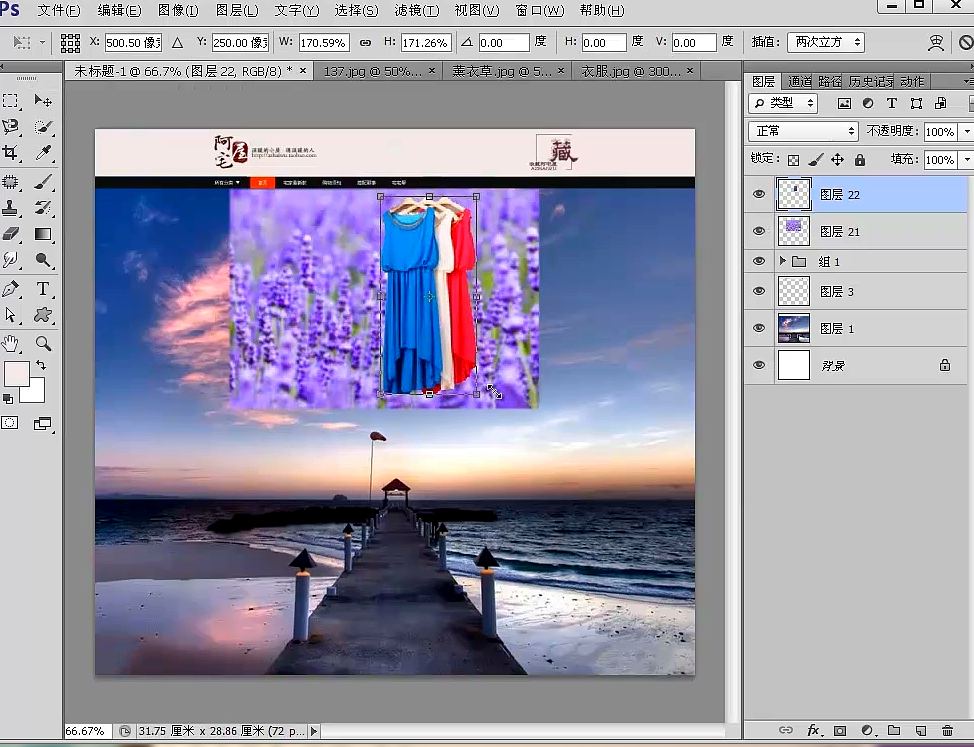Image resolution: width=974 pixels, height=747 pixels.
Task: Select the Hand tool
Action: pos(11,343)
